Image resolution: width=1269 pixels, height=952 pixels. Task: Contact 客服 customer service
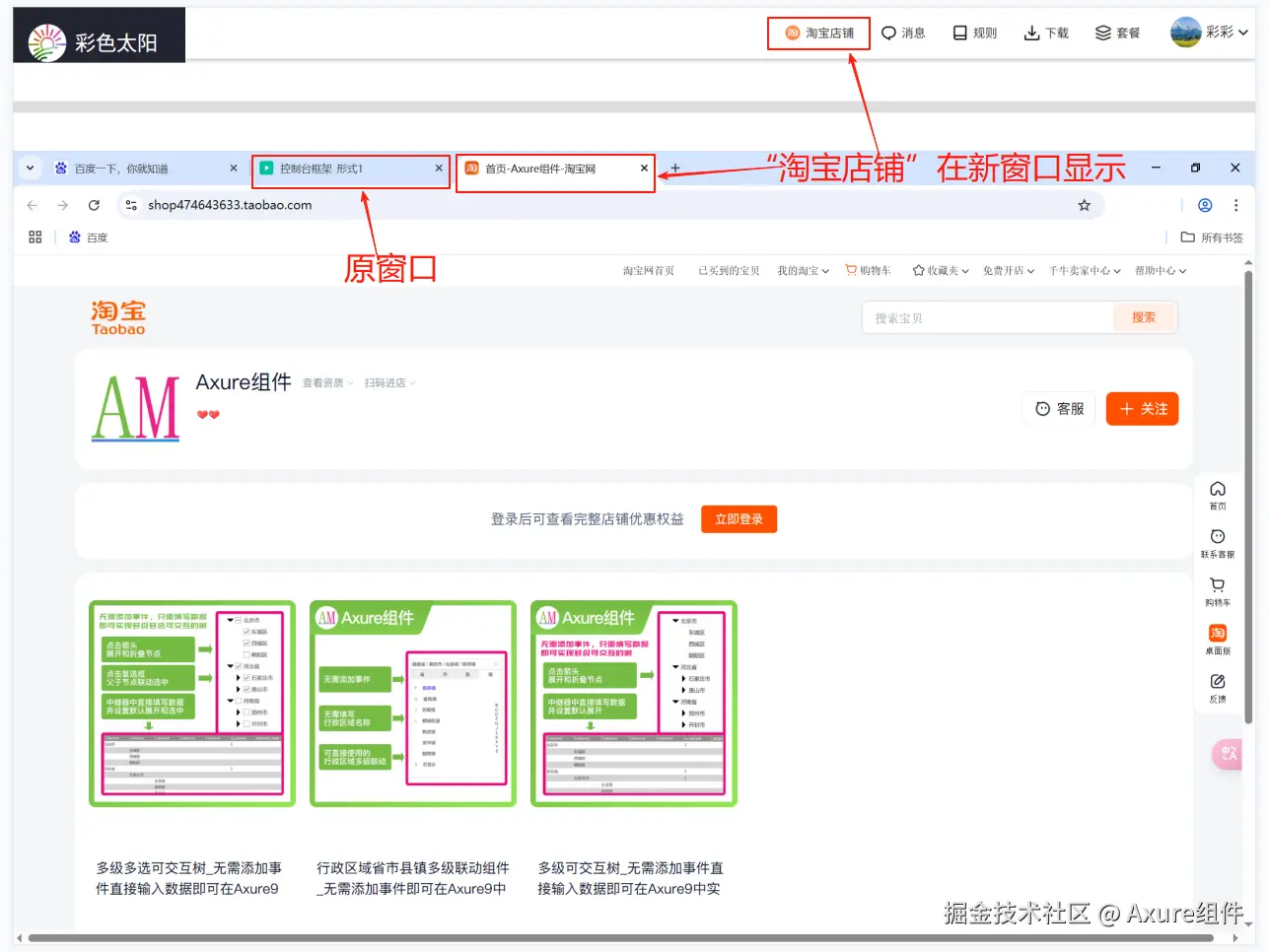click(x=1060, y=409)
